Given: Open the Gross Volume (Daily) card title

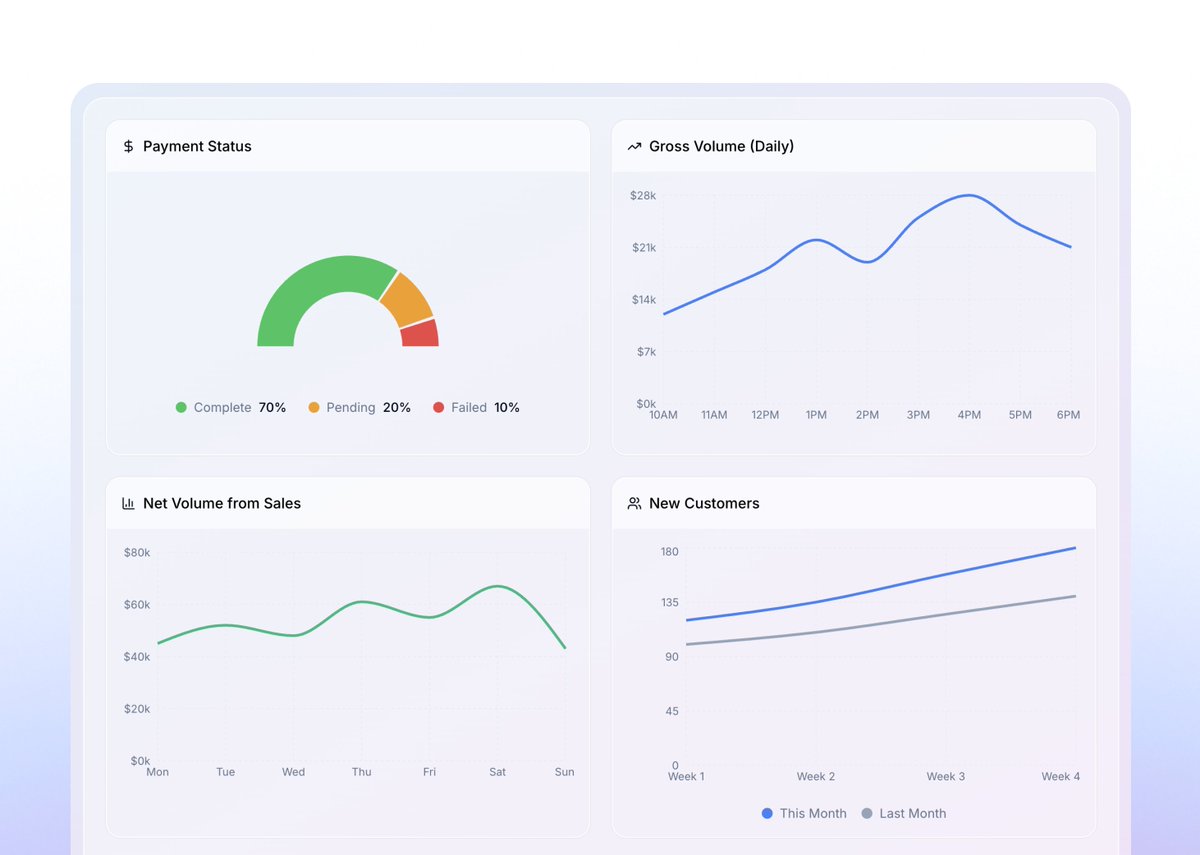Looking at the screenshot, I should (721, 147).
